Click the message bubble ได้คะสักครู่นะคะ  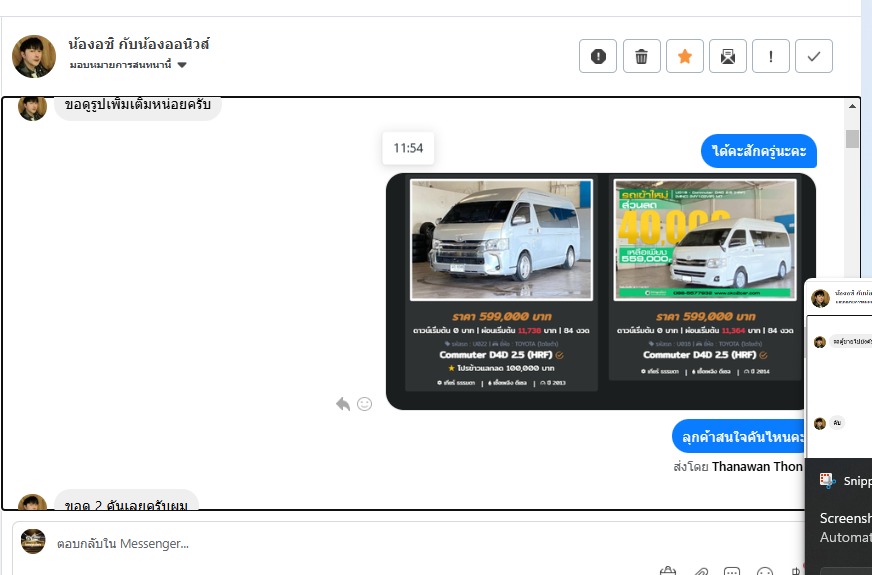tap(759, 151)
